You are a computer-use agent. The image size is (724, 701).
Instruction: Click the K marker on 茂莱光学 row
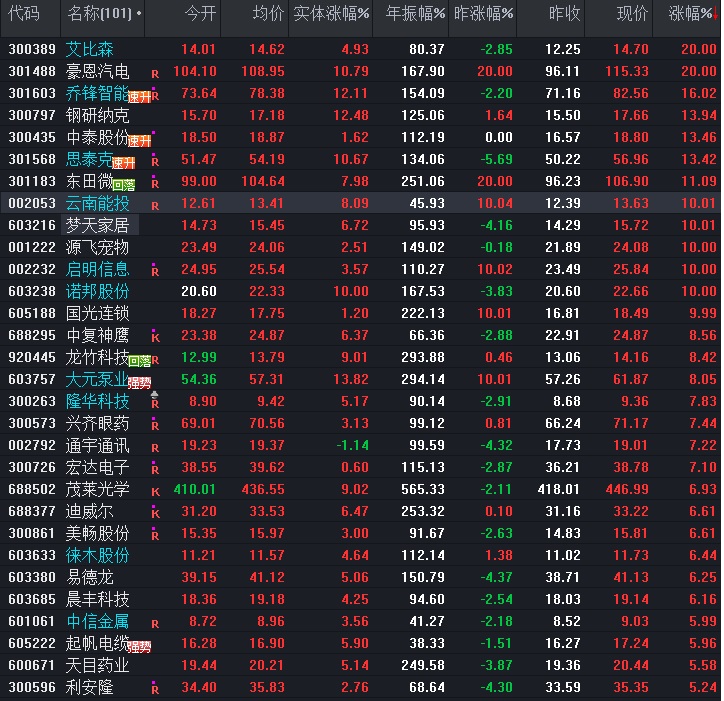click(155, 492)
